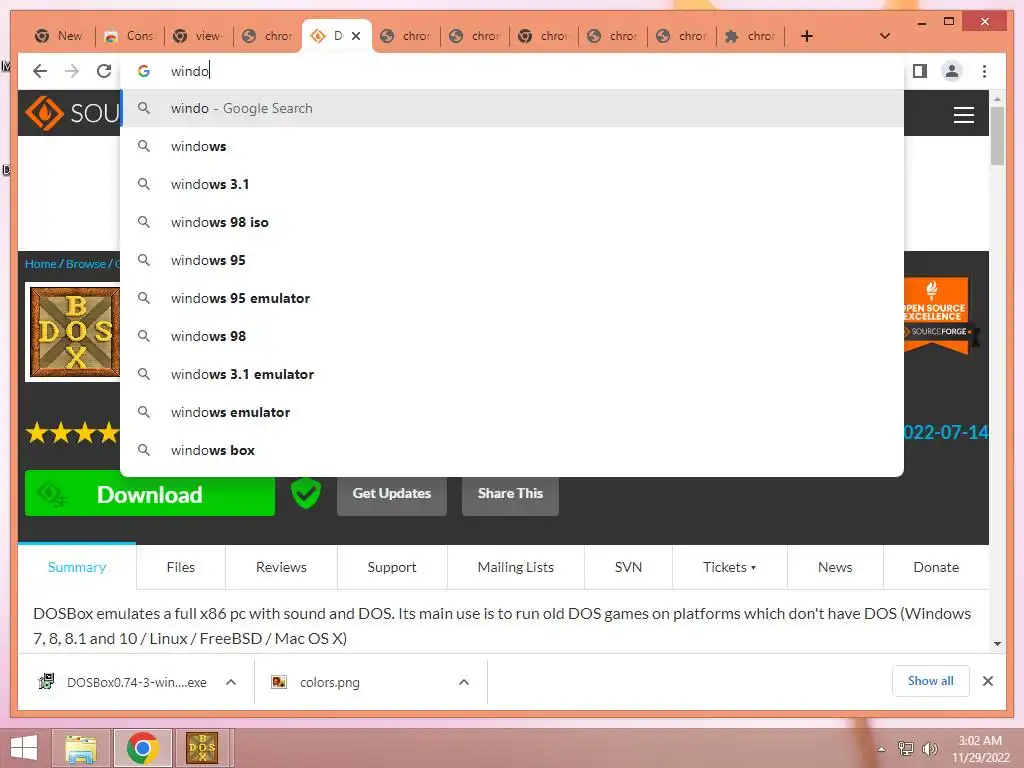Click the green shield checkmark icon
This screenshot has height=768, width=1024.
pyautogui.click(x=306, y=494)
